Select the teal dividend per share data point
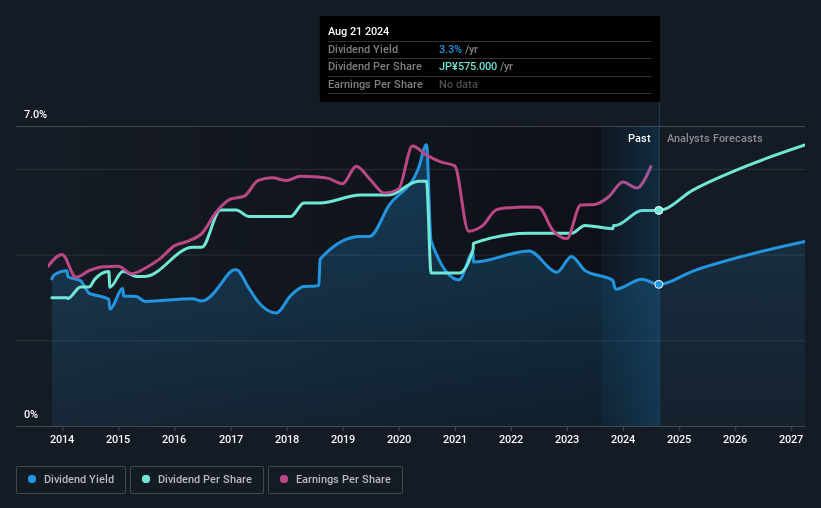821x508 pixels. point(659,211)
